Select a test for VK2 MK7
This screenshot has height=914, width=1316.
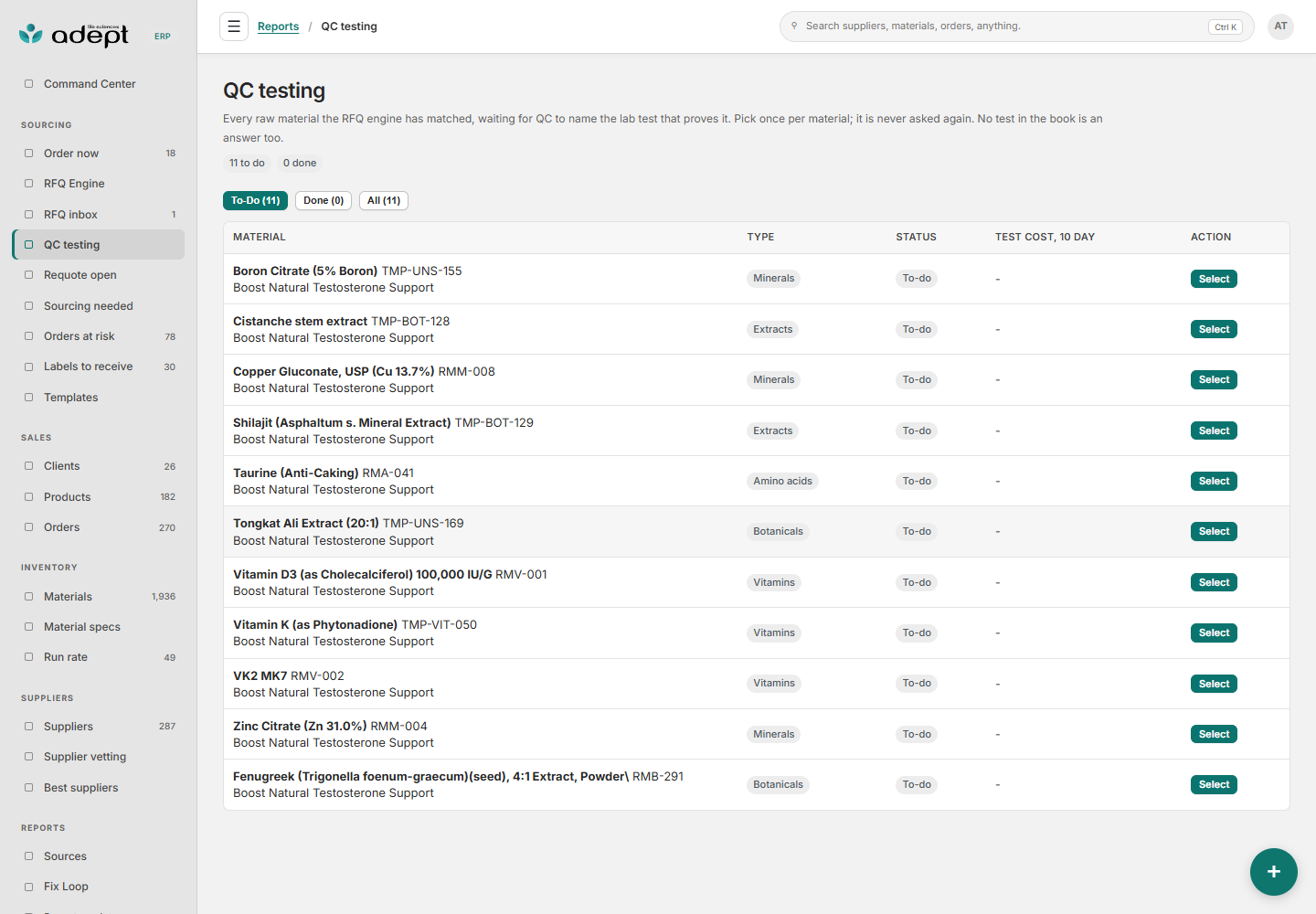(x=1214, y=684)
